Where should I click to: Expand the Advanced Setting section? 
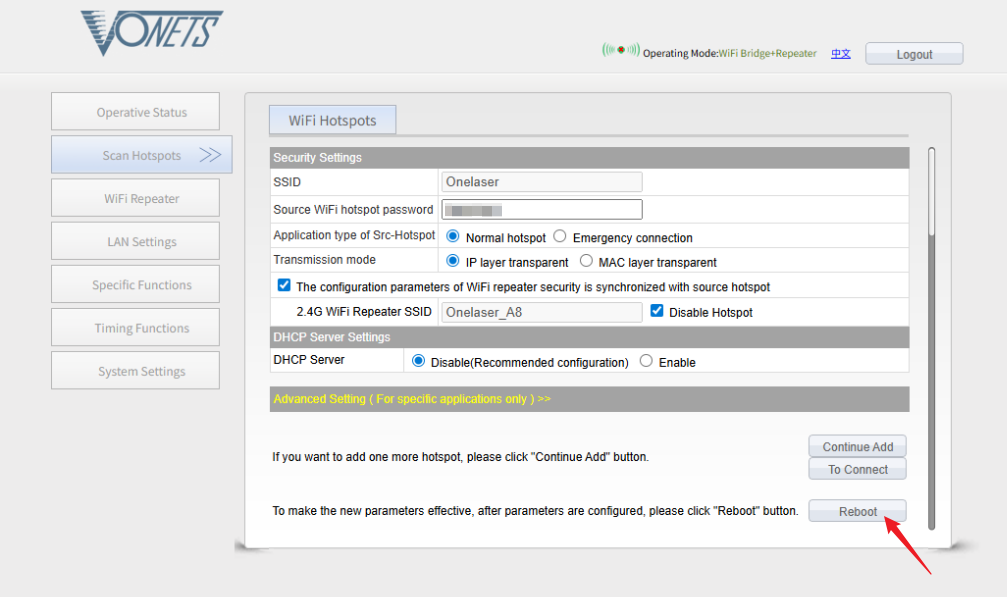[x=412, y=399]
